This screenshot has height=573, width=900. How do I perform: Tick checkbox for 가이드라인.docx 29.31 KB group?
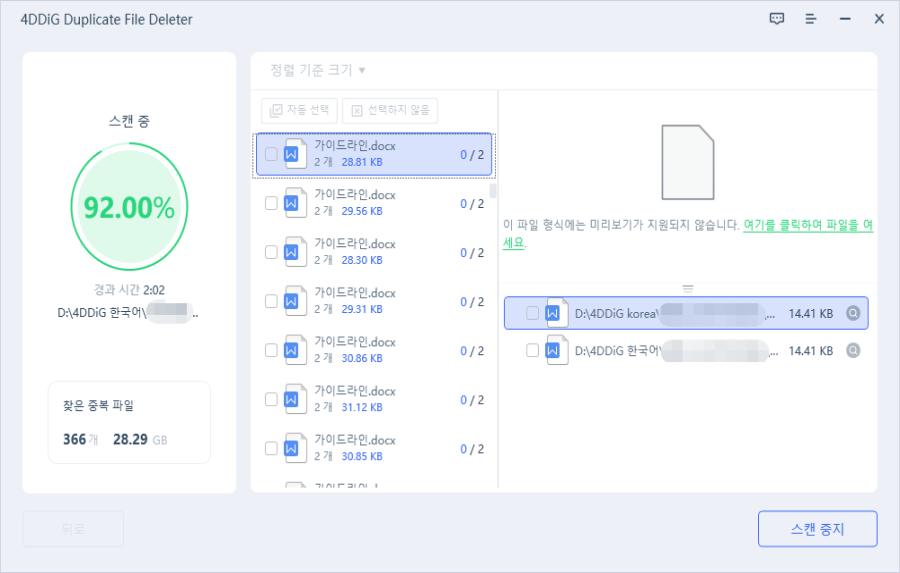pos(271,301)
